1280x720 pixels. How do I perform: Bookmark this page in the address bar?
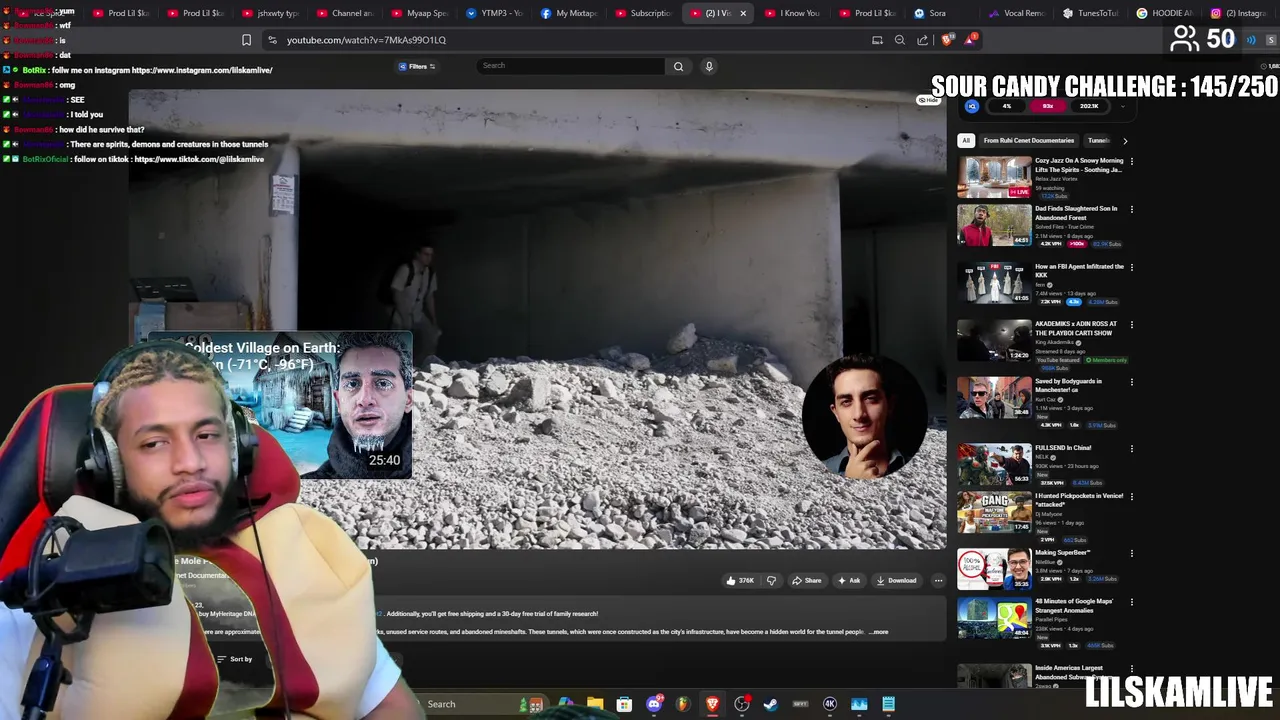[246, 40]
